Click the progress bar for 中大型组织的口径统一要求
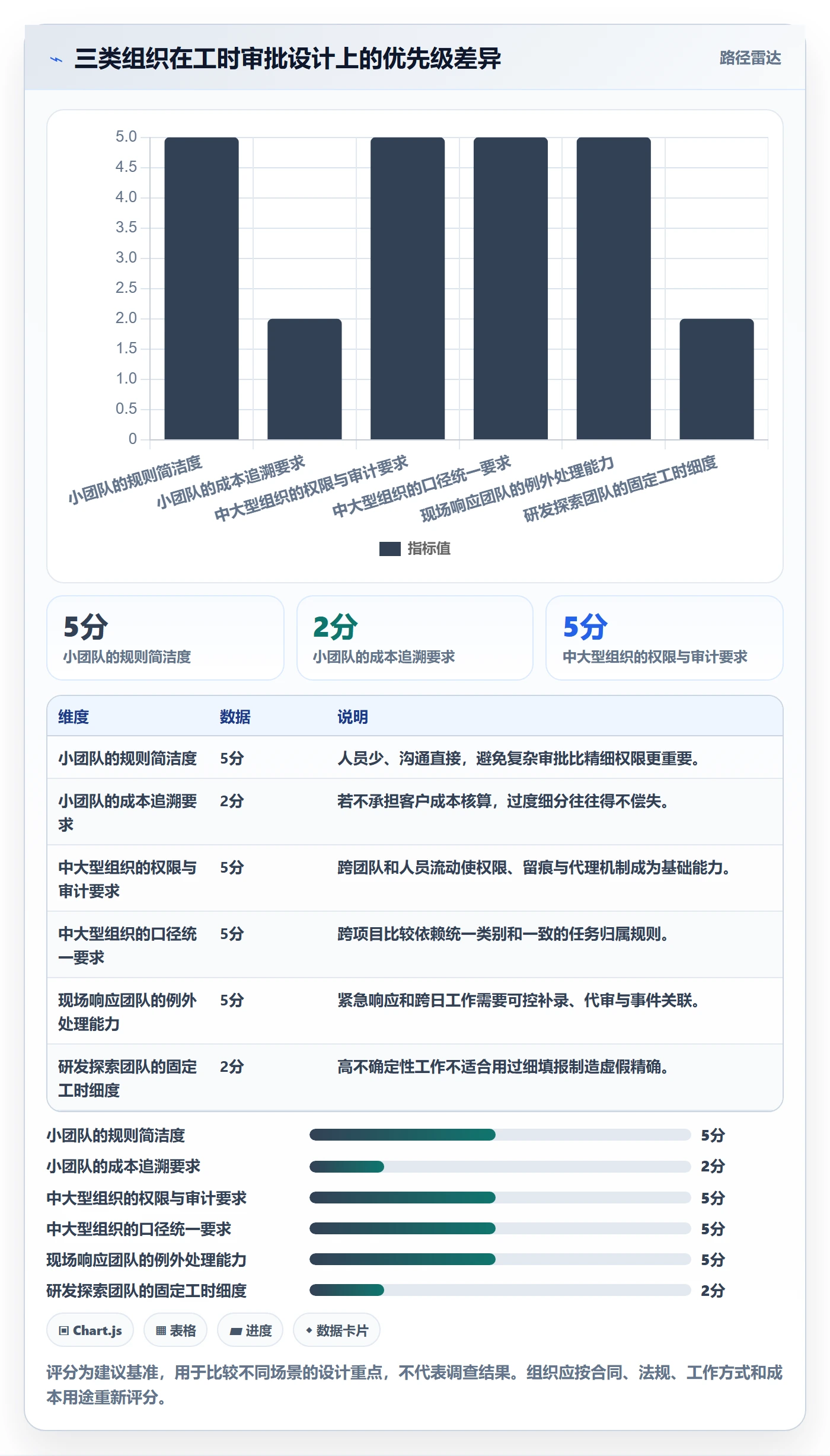 click(500, 1228)
